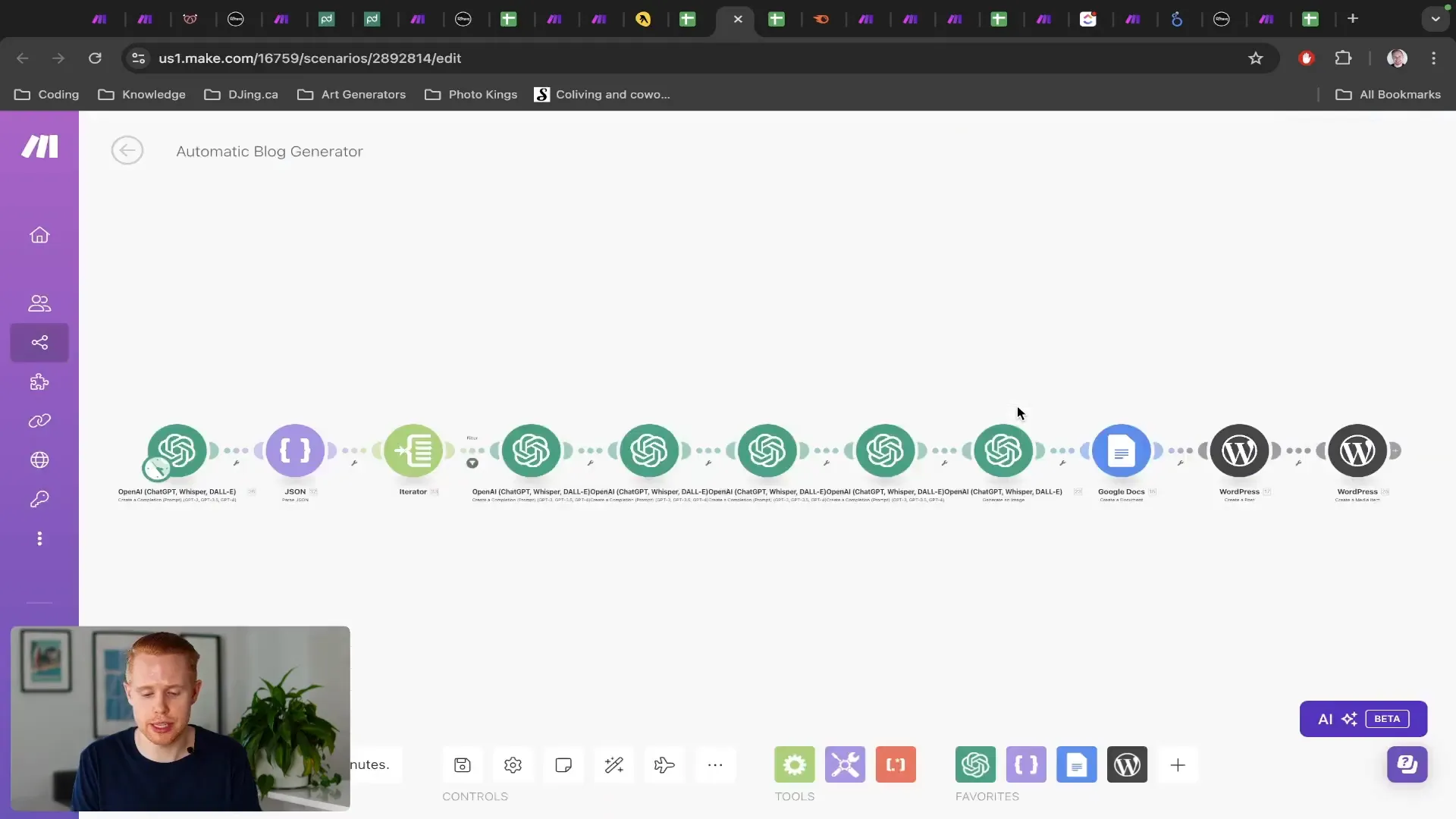Open the purple Tools wrench icon

click(x=845, y=764)
